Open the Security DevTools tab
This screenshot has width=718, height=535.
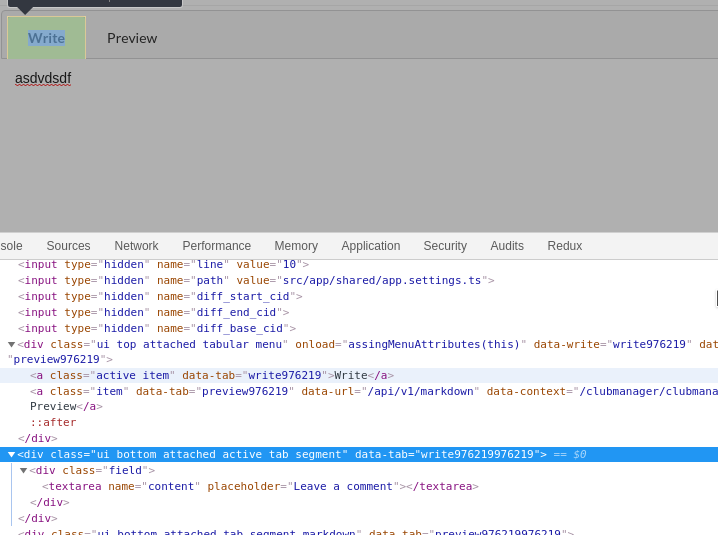tap(445, 246)
